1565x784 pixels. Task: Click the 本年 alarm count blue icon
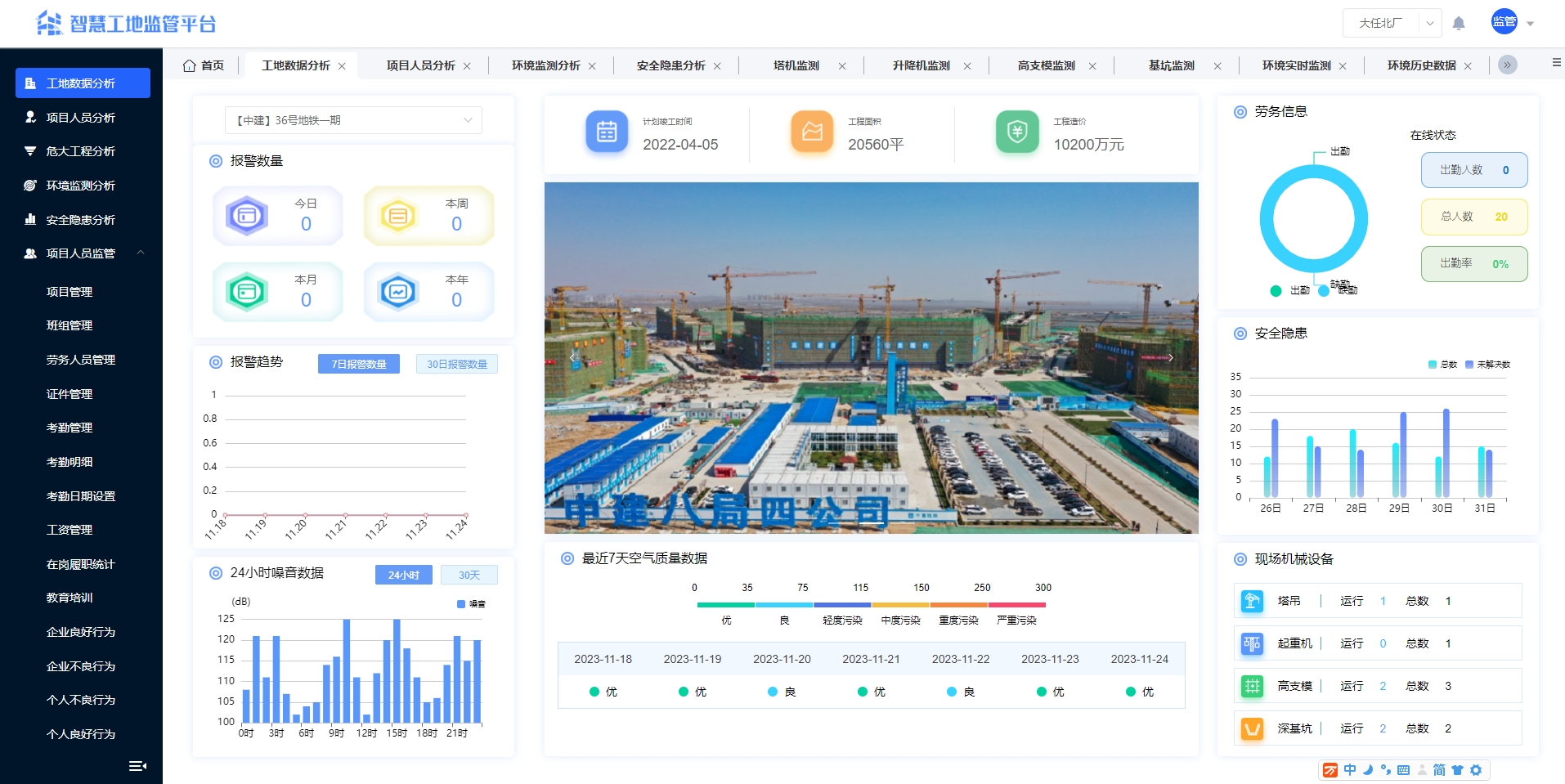point(398,292)
